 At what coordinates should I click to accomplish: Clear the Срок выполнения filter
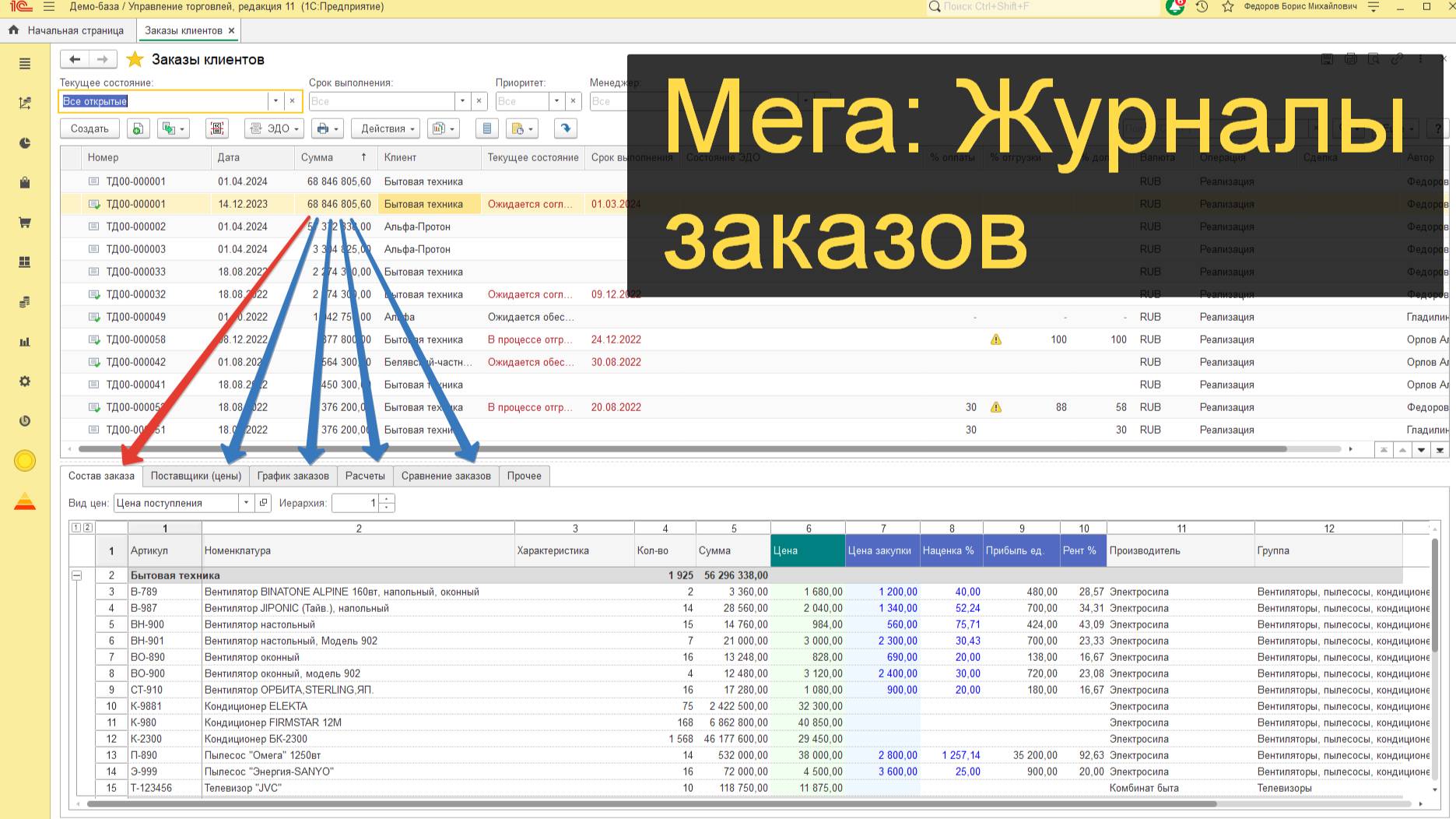(x=479, y=101)
